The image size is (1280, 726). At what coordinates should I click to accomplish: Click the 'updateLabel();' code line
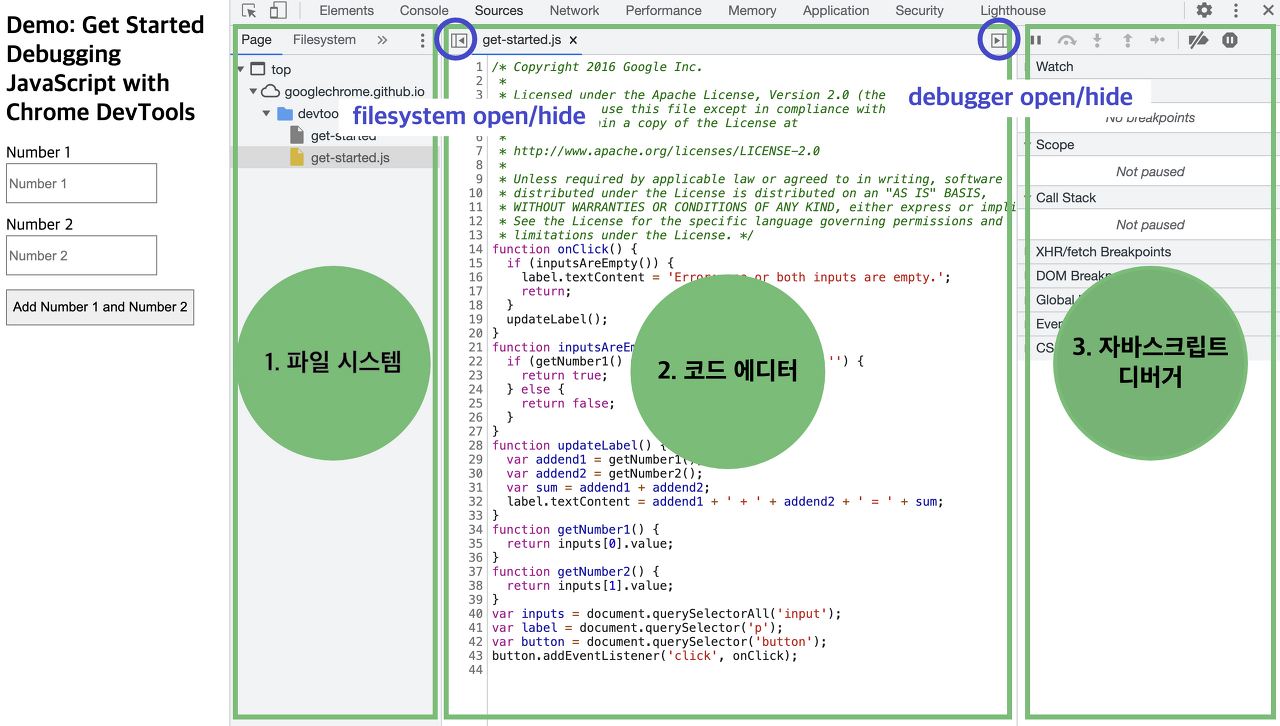click(557, 319)
